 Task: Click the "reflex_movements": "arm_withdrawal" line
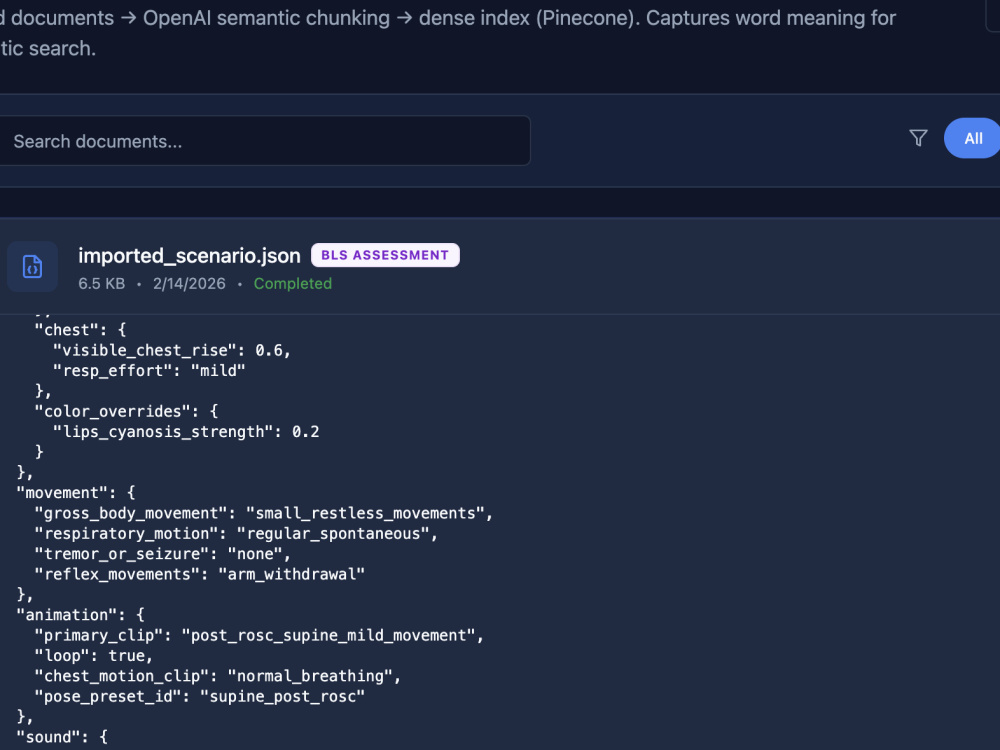pos(200,575)
